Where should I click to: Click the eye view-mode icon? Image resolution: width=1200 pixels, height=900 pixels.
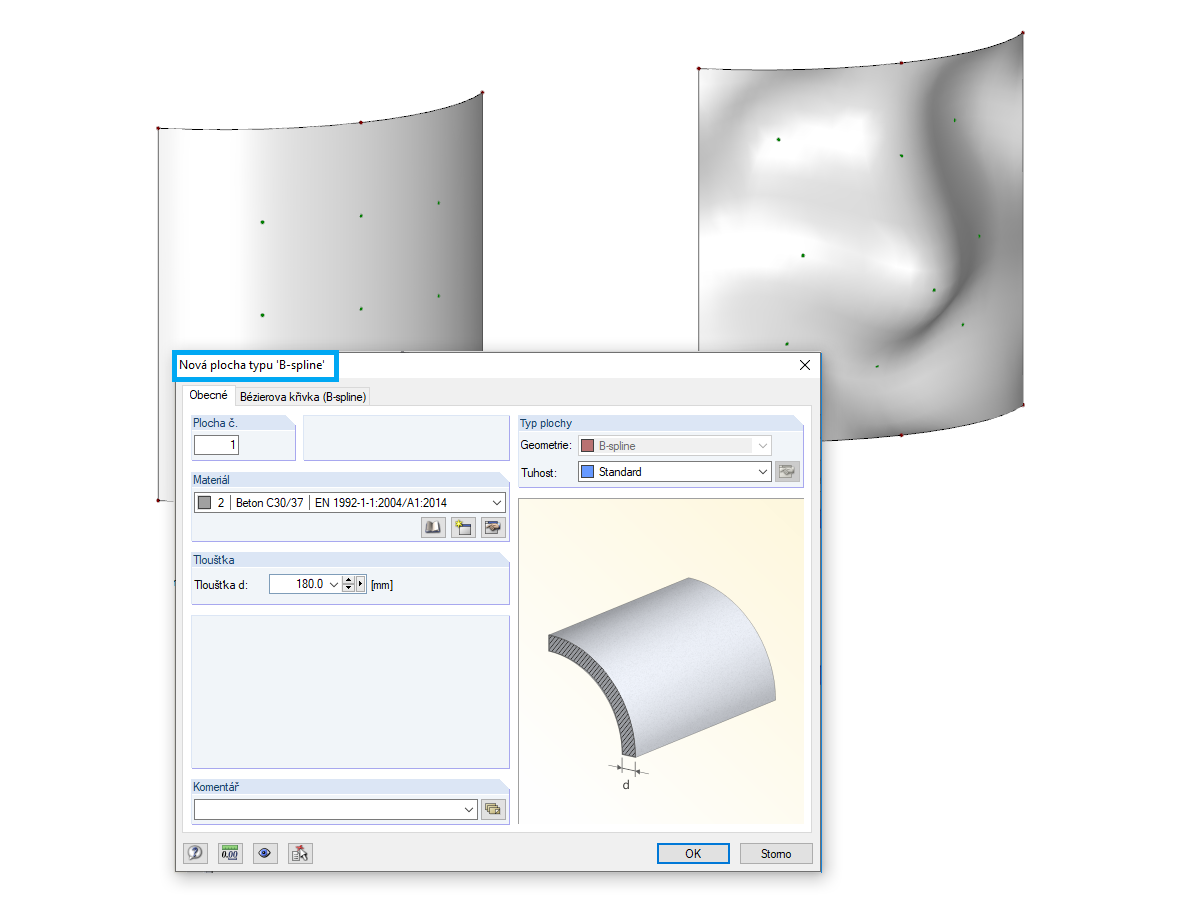[265, 853]
